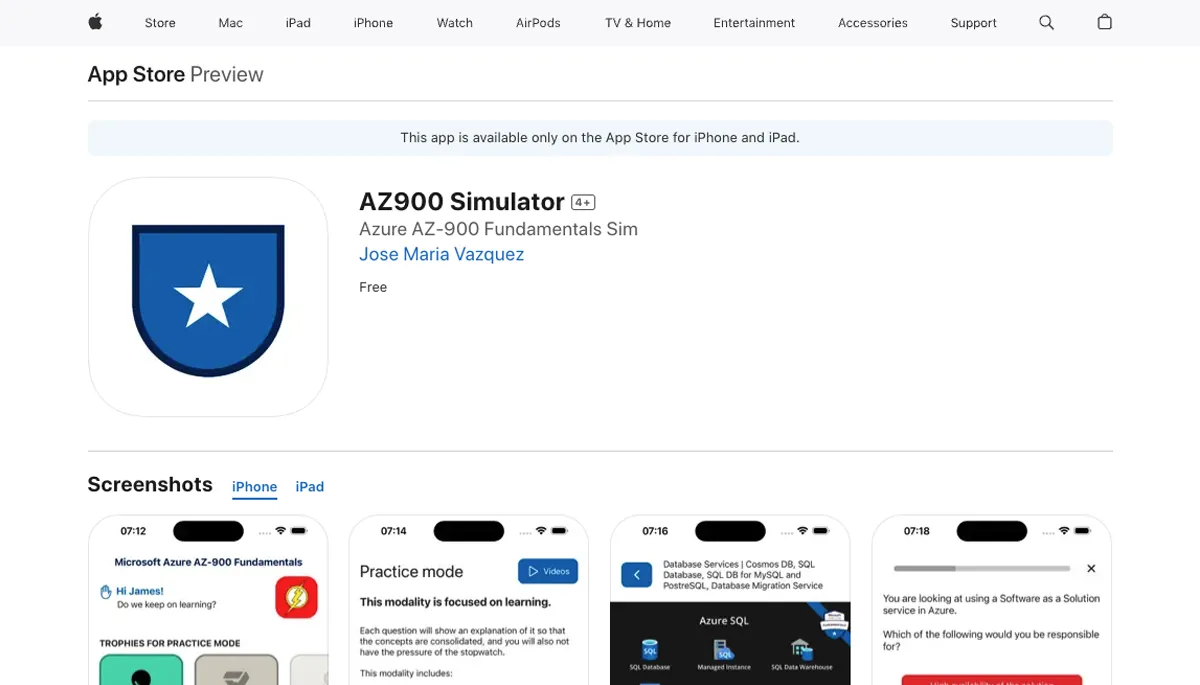Image resolution: width=1200 pixels, height=685 pixels.
Task: Open the iPad menu in navigation bar
Action: pyautogui.click(x=298, y=23)
